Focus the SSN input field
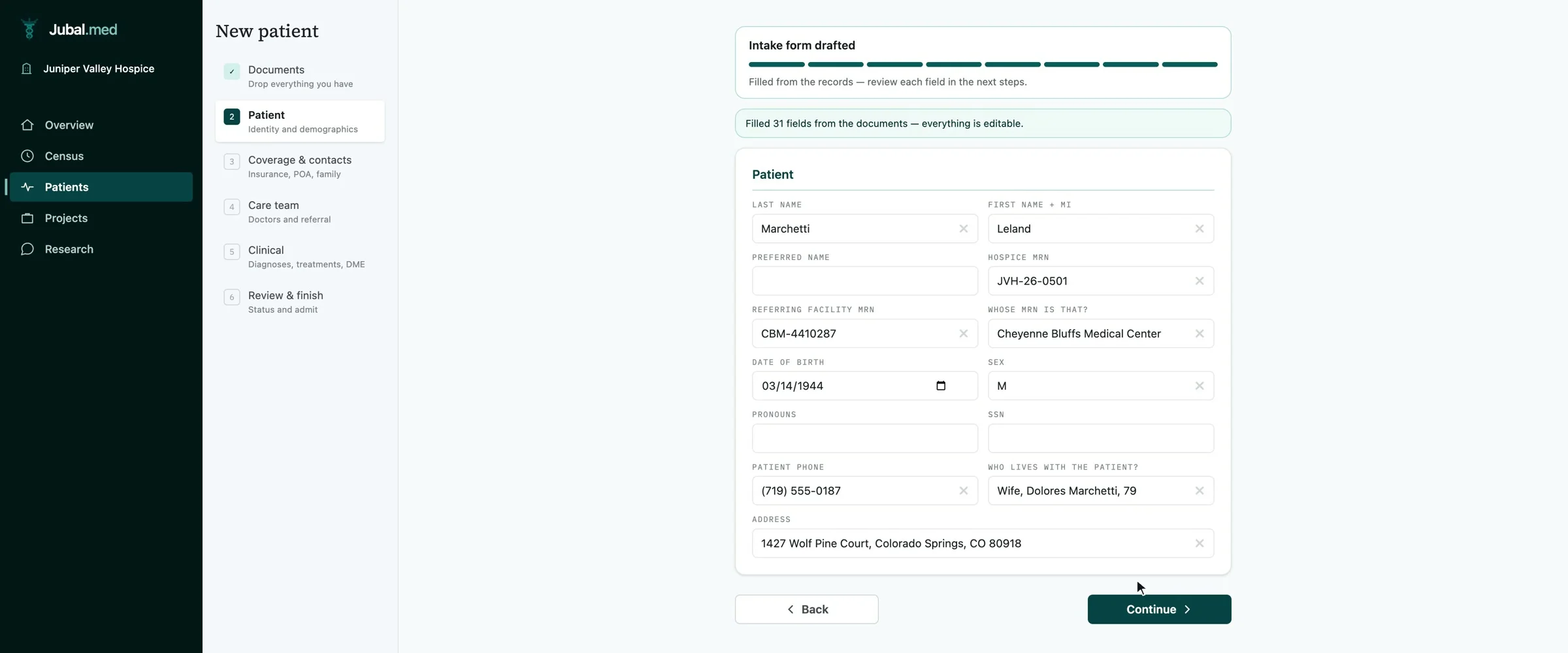Viewport: 1568px width, 653px height. (1101, 438)
